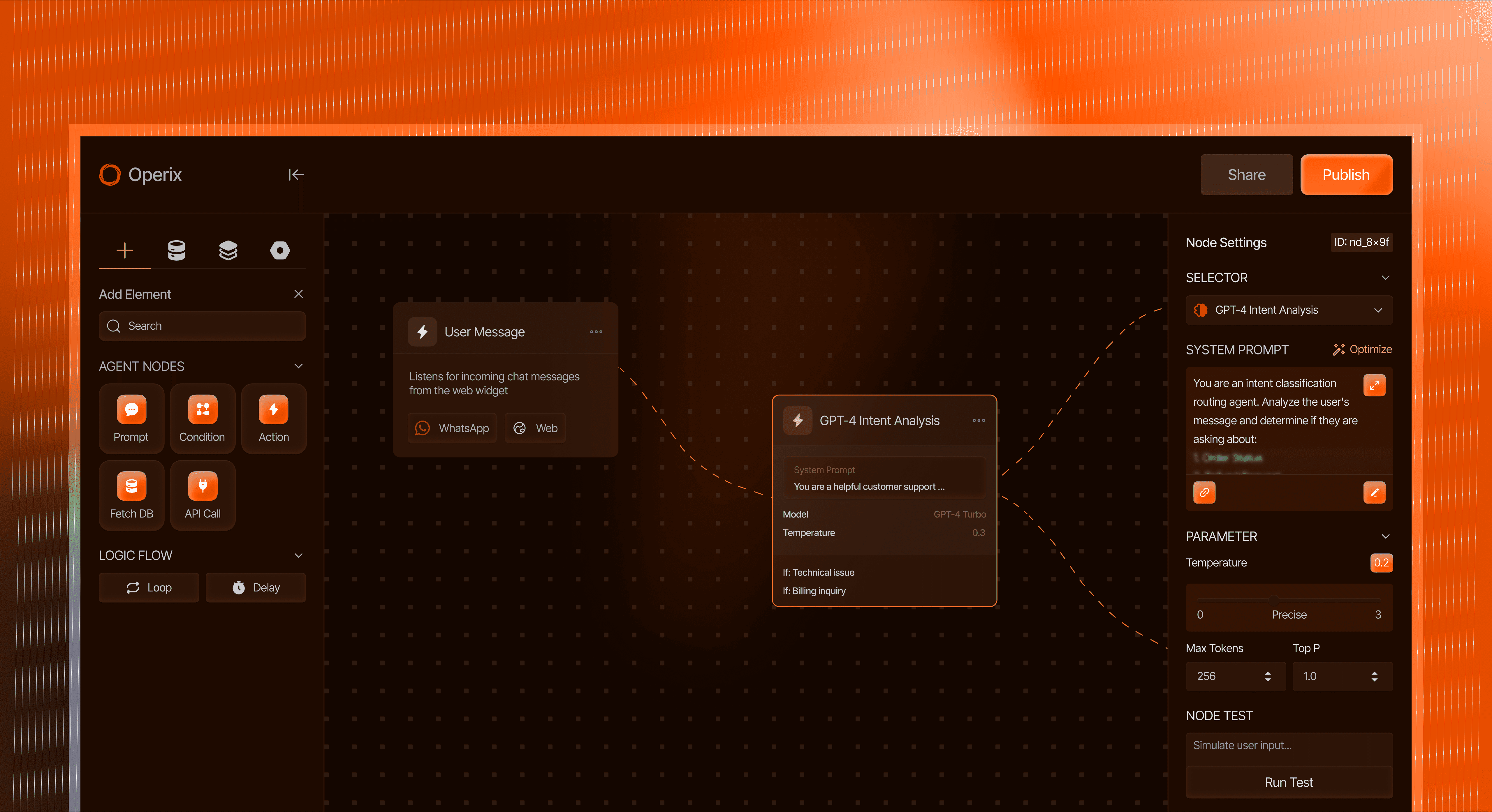Click the Top P 1.0 field
Image resolution: width=1492 pixels, height=812 pixels.
[x=1342, y=677]
